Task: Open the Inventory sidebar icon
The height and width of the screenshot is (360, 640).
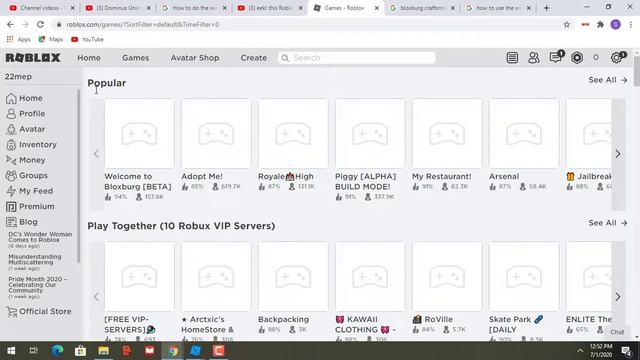Action: [11, 145]
